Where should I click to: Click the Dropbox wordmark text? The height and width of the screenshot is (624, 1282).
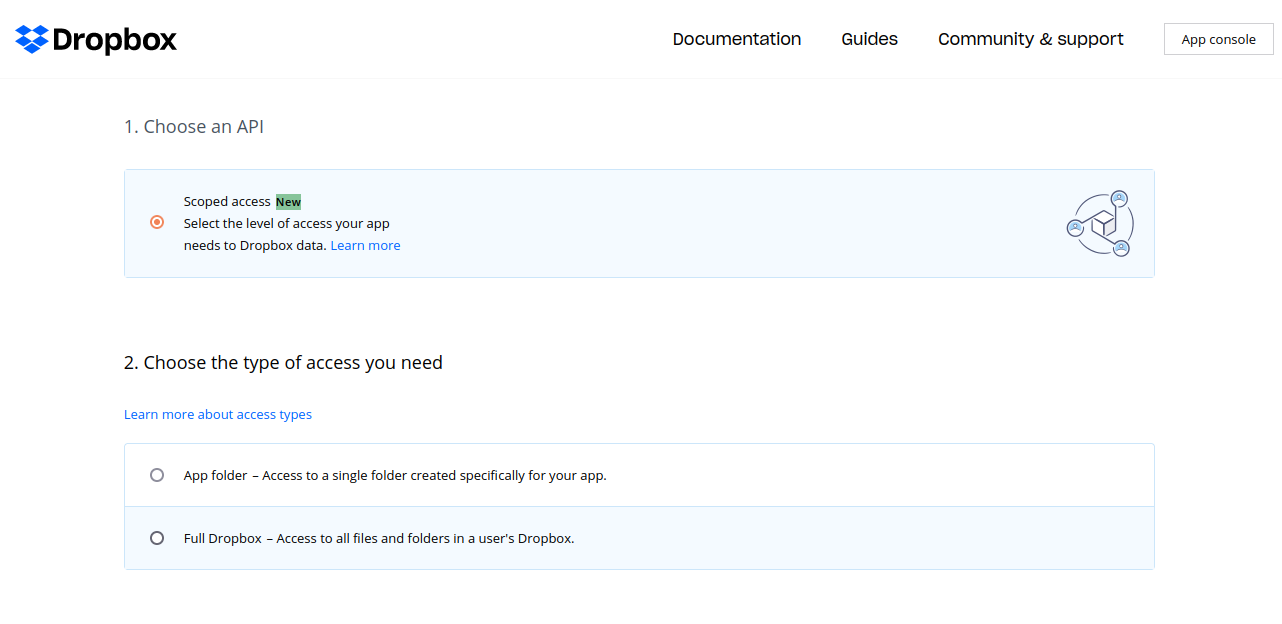click(x=114, y=40)
